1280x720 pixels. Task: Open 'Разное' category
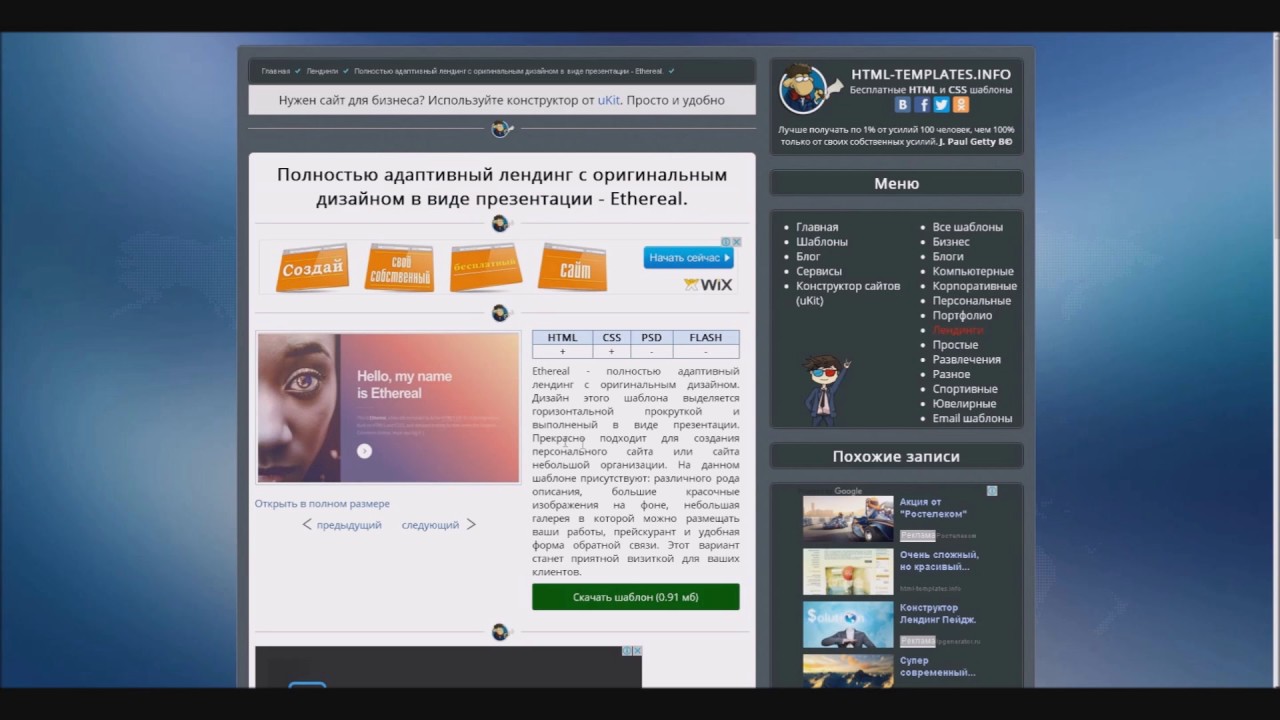coord(951,374)
